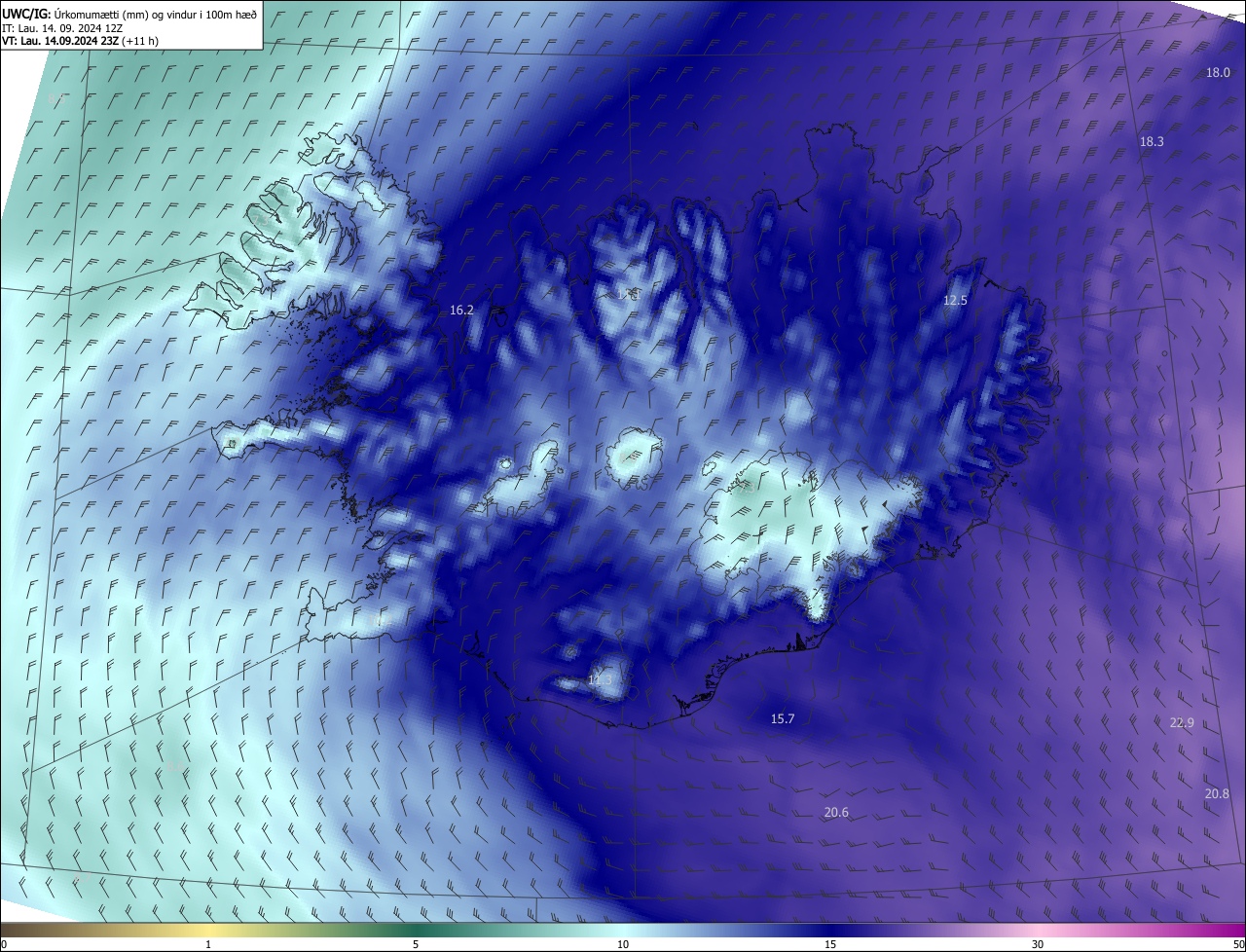
Task: Click the color scale tick label 0
Action: point(4,944)
